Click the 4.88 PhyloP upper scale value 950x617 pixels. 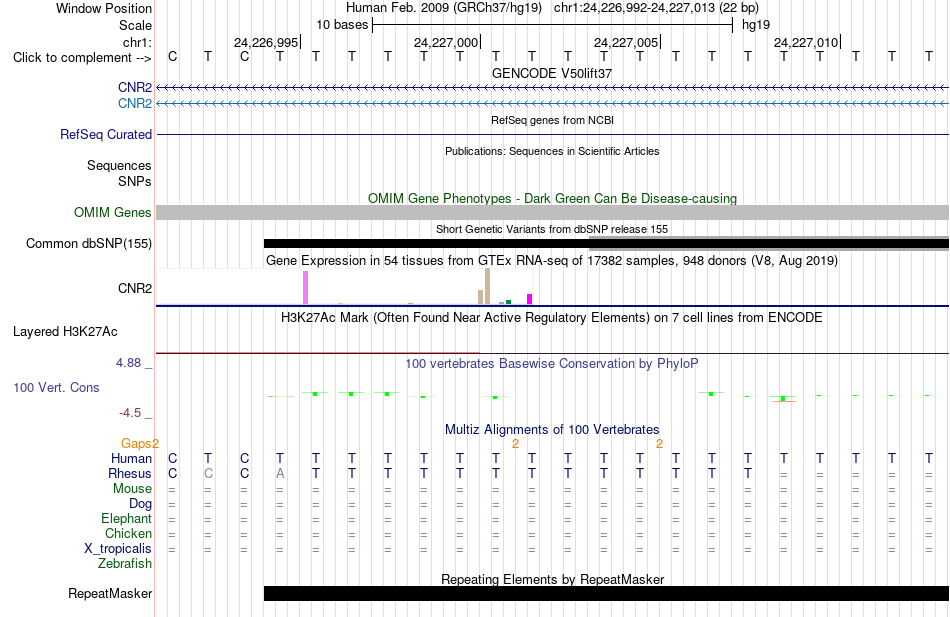tap(128, 362)
